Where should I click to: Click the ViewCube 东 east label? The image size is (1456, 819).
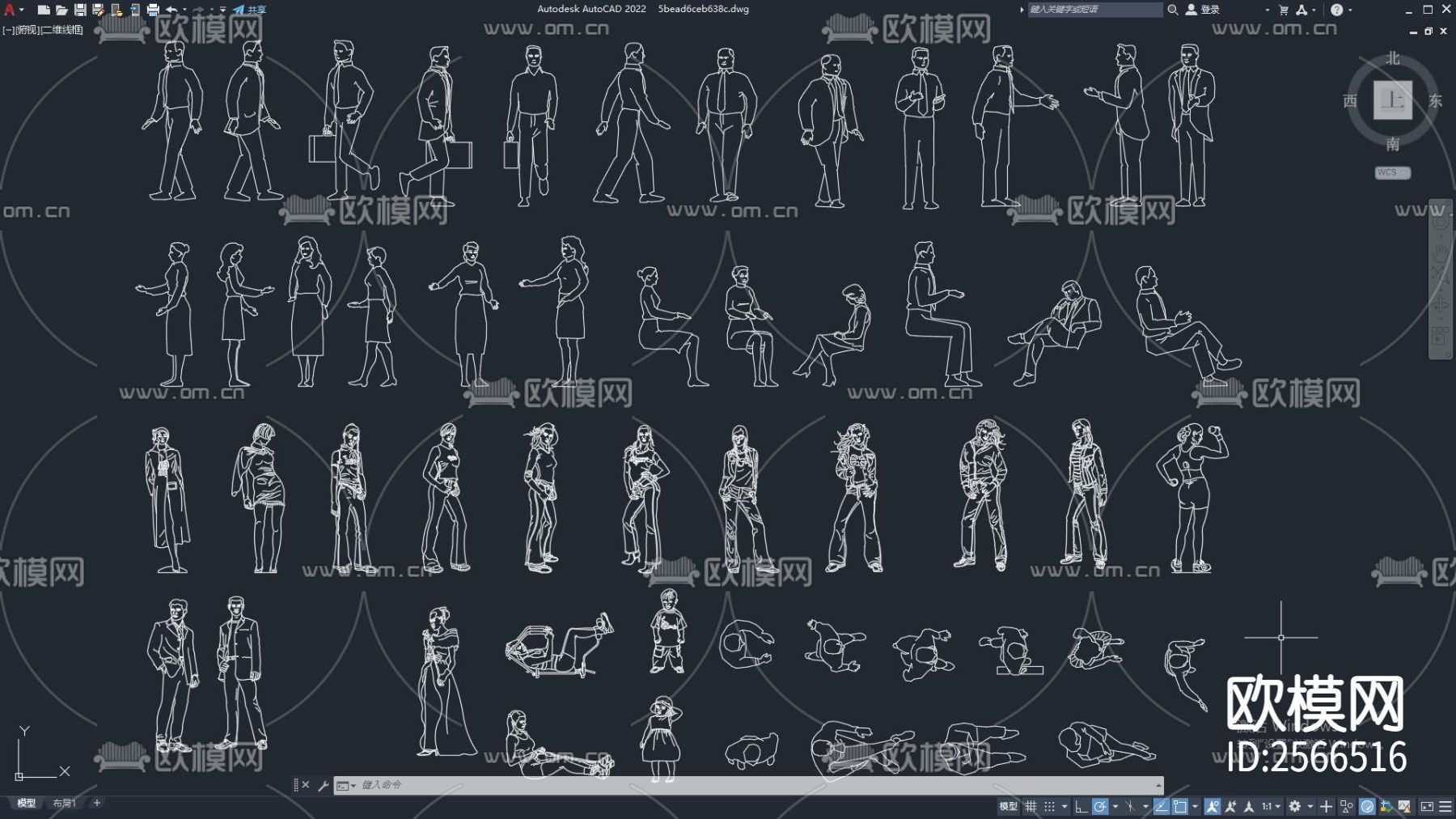click(x=1435, y=100)
